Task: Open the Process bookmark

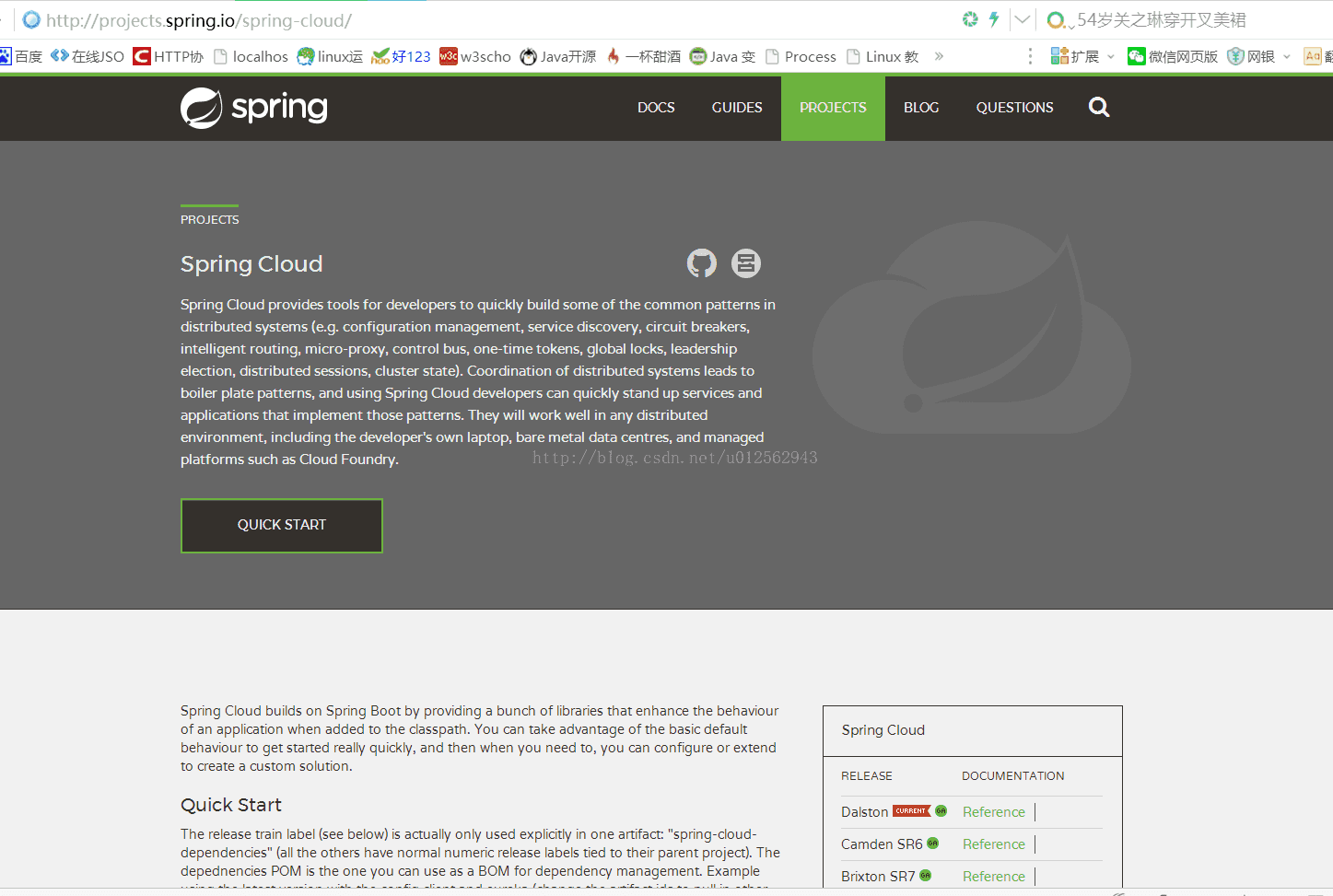Action: 801,56
